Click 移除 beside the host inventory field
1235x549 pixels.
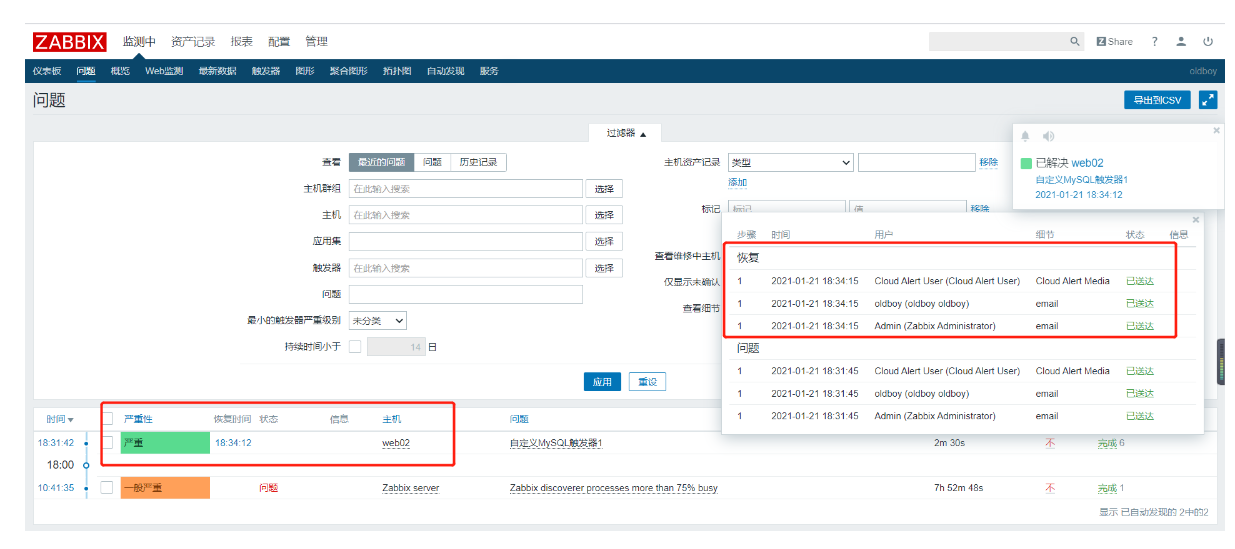988,162
